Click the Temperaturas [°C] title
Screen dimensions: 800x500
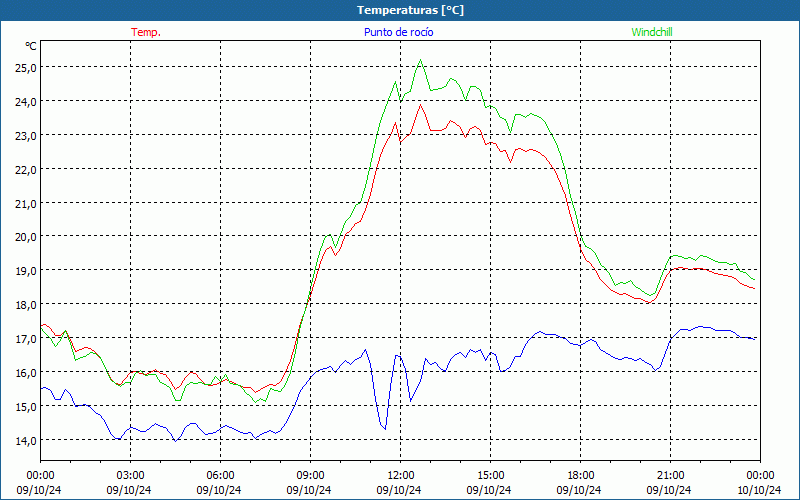coord(410,10)
